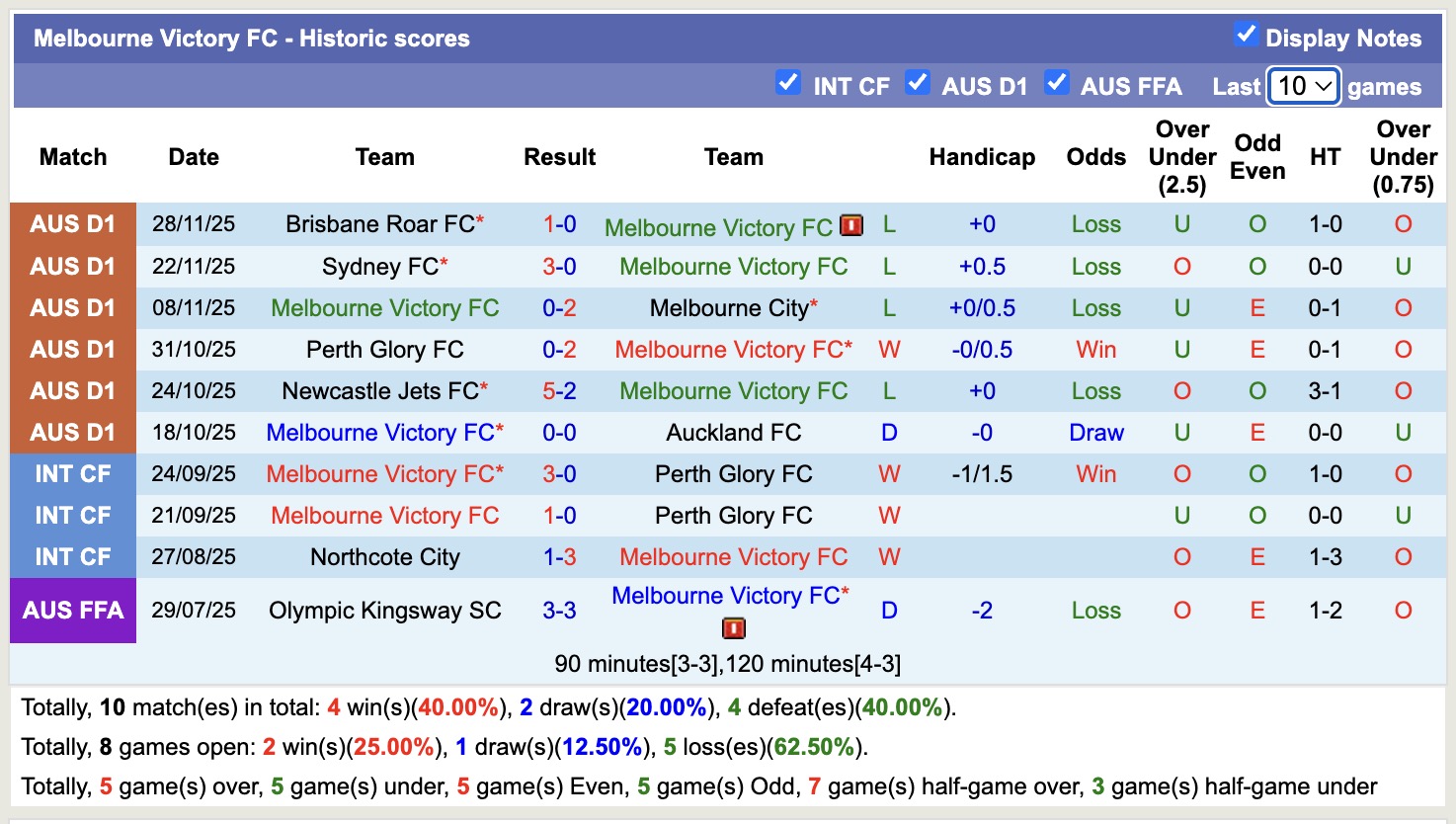Uncheck the Display Notes checkbox
Screen dimensions: 1456x824
[1245, 36]
